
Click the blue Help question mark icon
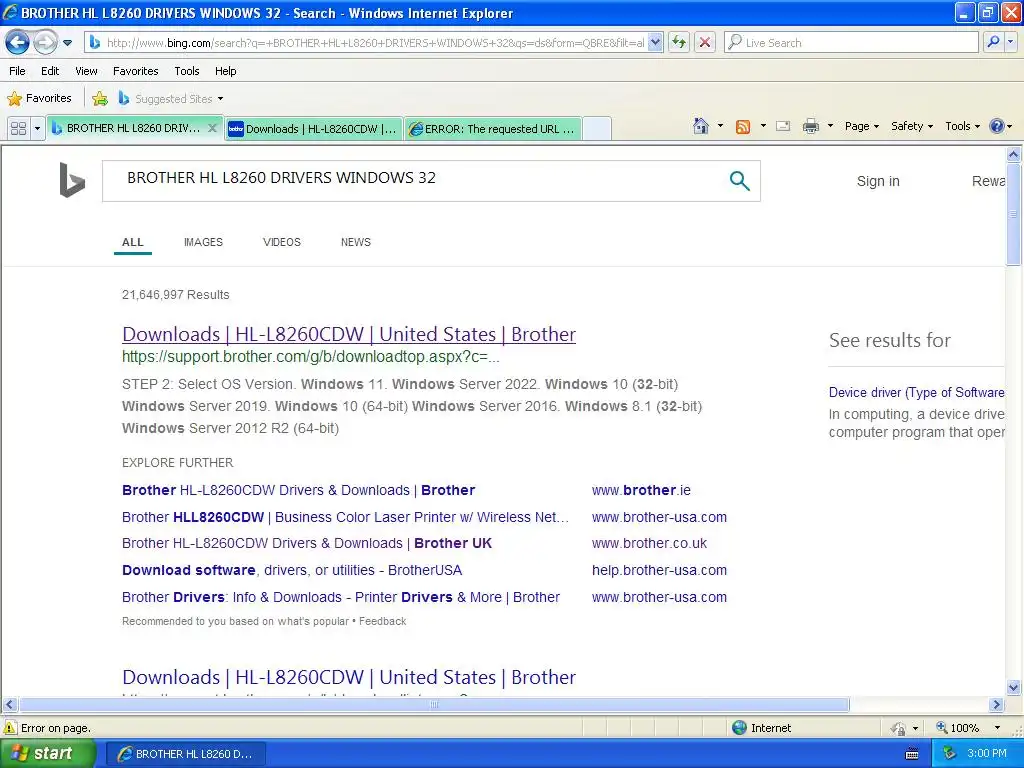coord(997,126)
